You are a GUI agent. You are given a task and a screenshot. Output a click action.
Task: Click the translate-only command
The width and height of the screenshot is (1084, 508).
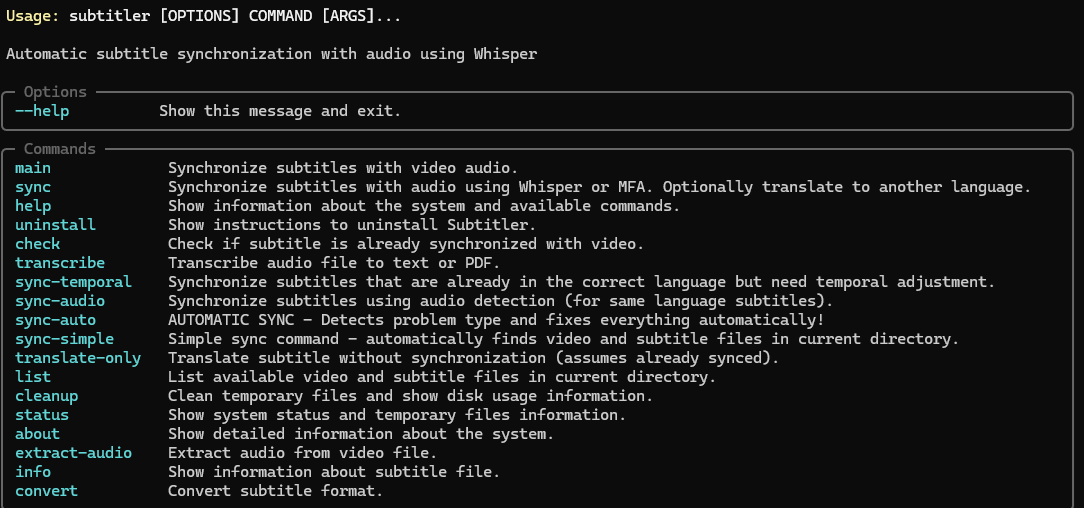coord(78,358)
